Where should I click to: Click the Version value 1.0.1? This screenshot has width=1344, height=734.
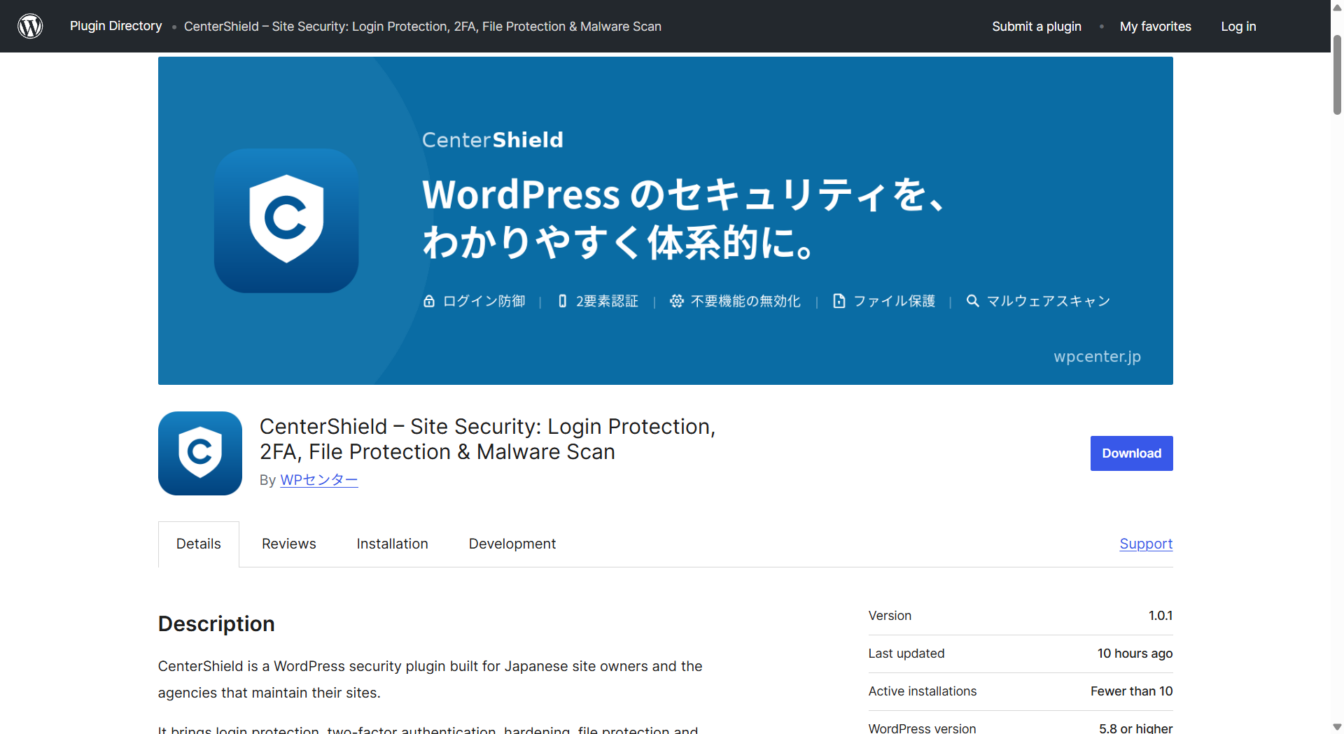tap(1160, 616)
